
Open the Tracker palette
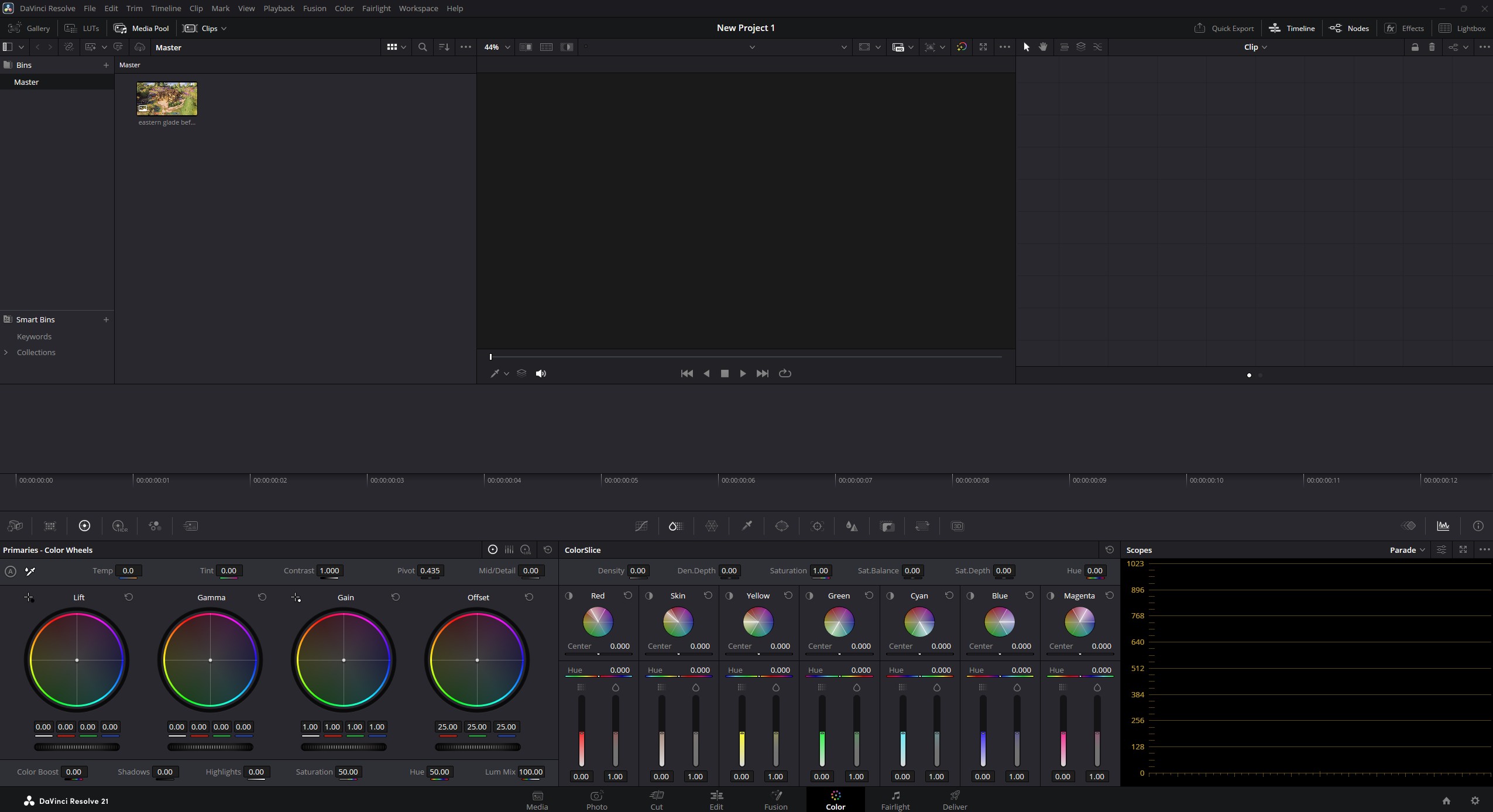click(x=817, y=526)
